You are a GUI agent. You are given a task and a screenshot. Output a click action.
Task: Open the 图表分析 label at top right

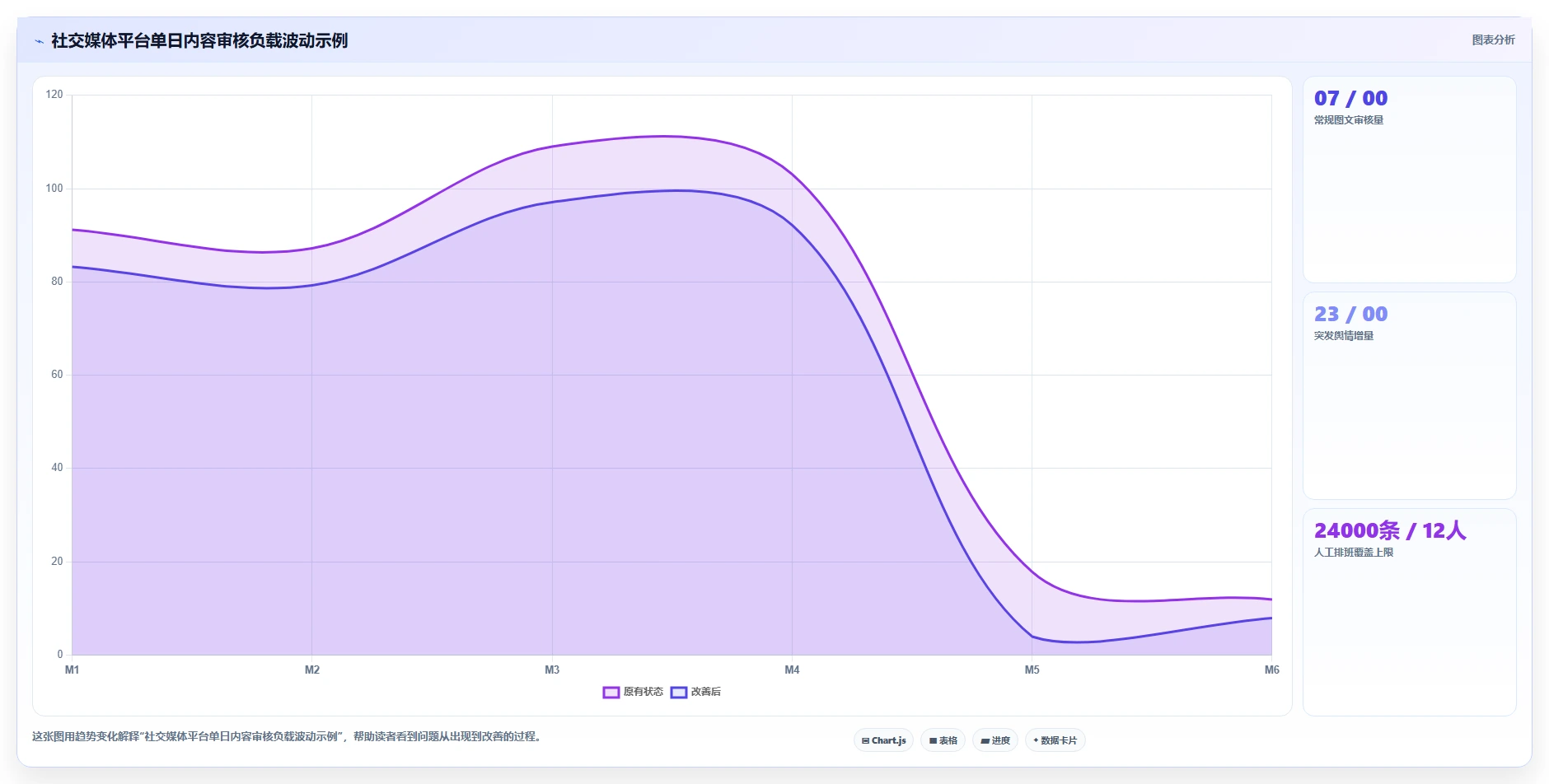[1493, 40]
